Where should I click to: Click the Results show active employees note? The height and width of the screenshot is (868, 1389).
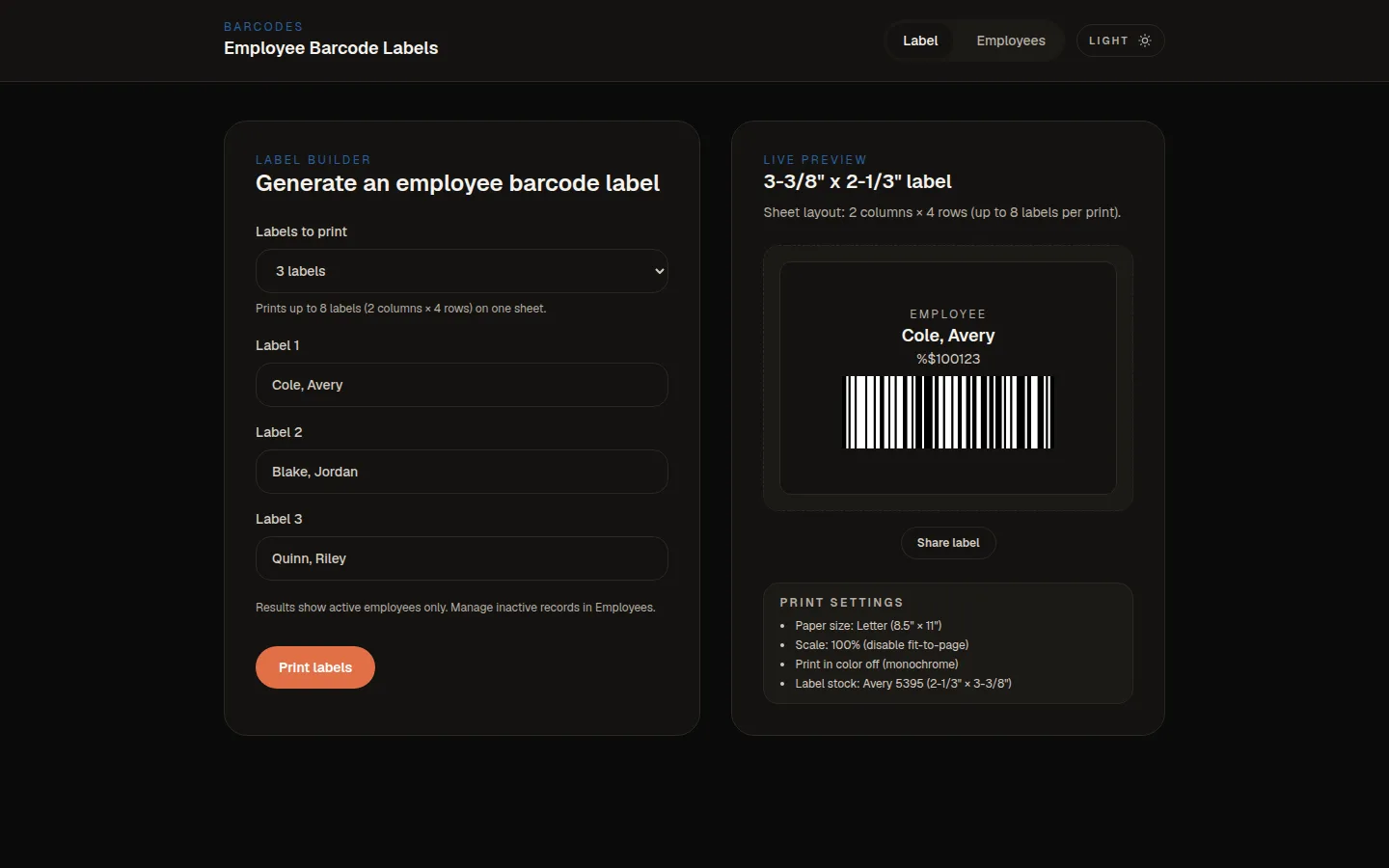coord(455,608)
